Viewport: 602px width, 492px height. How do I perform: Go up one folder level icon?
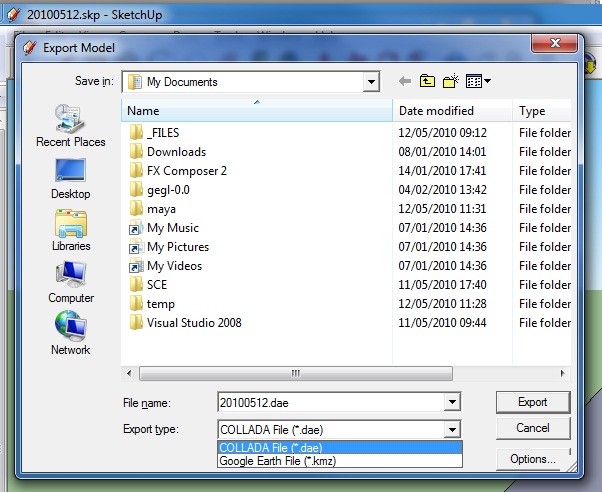click(428, 82)
